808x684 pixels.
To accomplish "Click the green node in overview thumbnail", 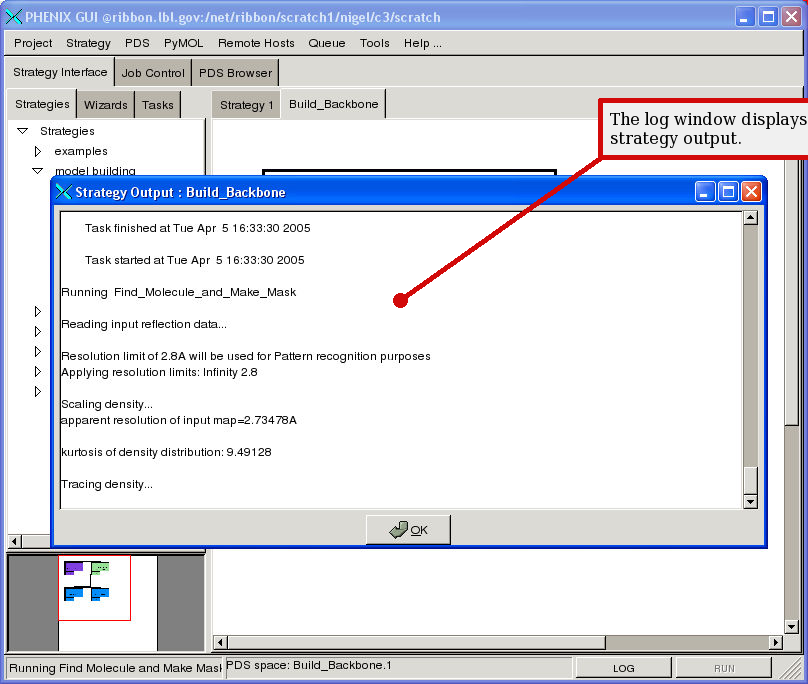I will pyautogui.click(x=100, y=568).
